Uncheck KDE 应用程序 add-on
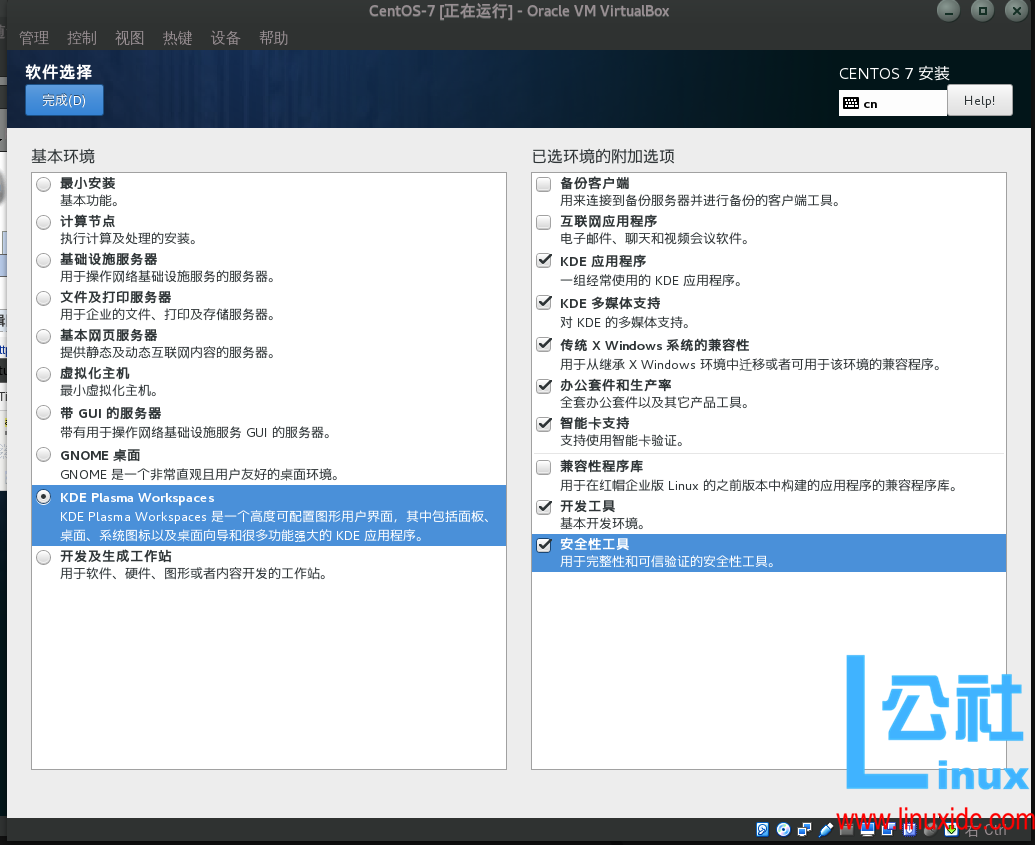The height and width of the screenshot is (845, 1035). [544, 260]
